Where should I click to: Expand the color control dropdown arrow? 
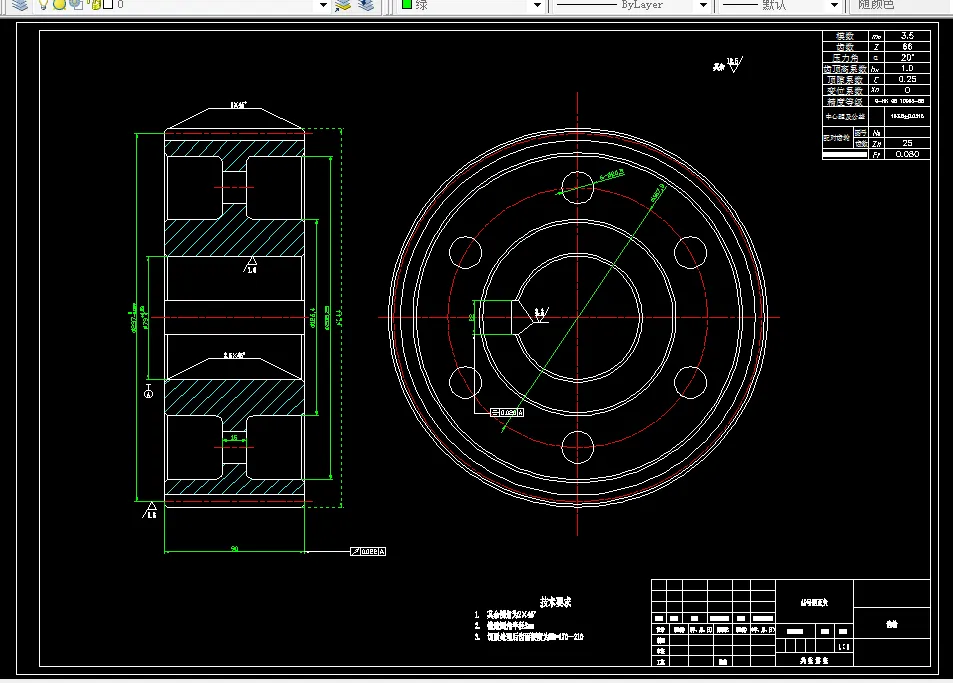tap(537, 5)
